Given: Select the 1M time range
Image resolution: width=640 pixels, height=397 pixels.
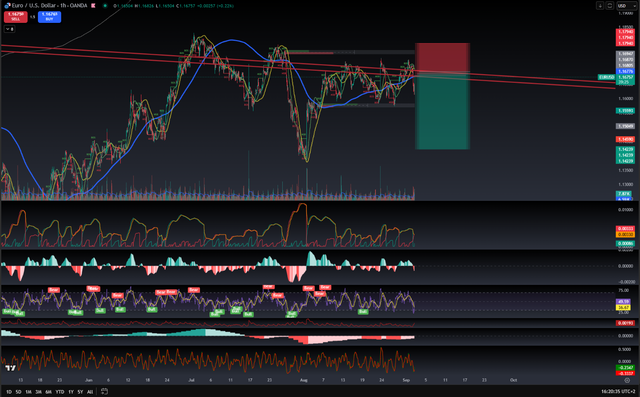Looking at the screenshot, I should (28, 392).
